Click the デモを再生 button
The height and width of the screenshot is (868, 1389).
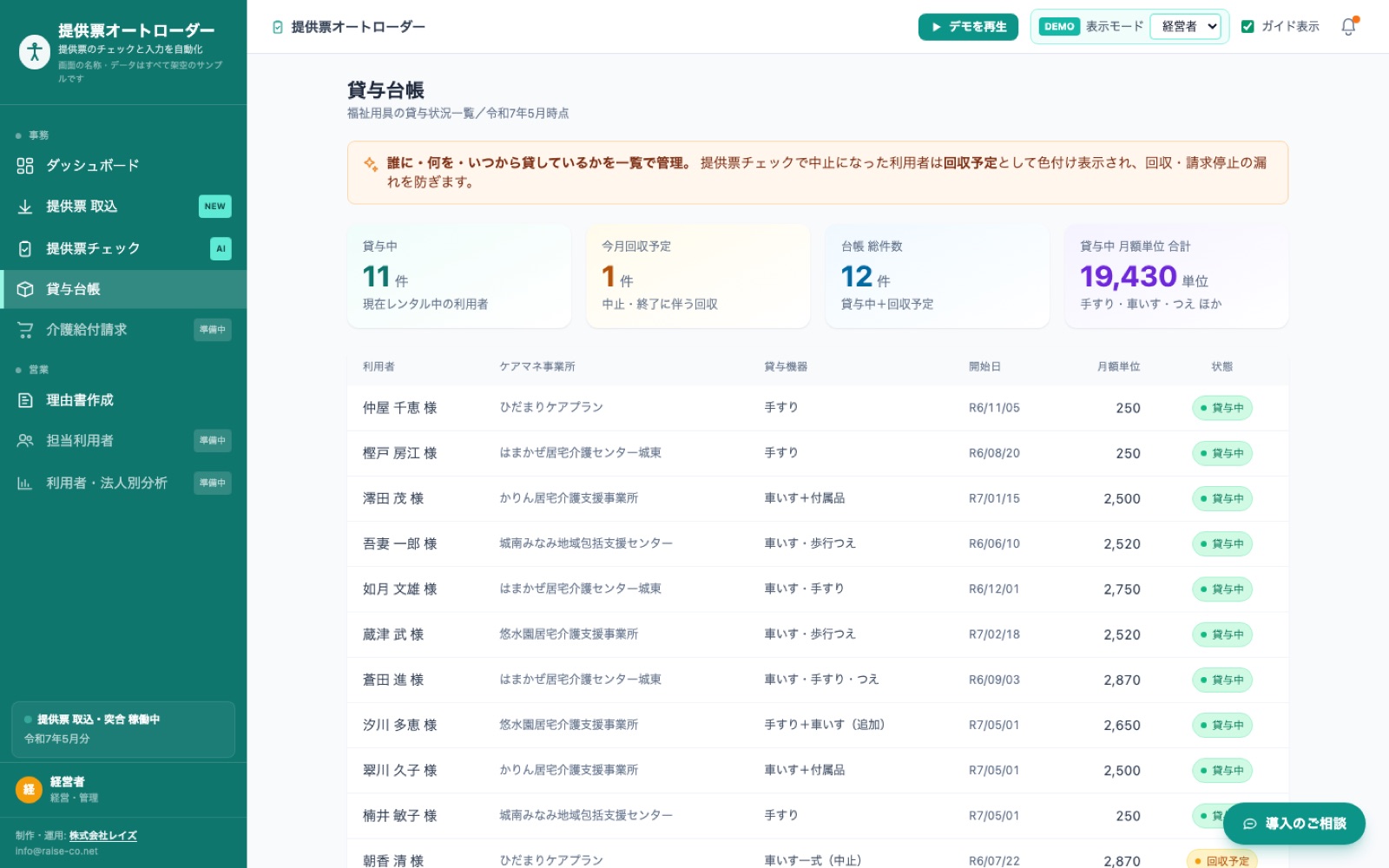click(x=968, y=27)
